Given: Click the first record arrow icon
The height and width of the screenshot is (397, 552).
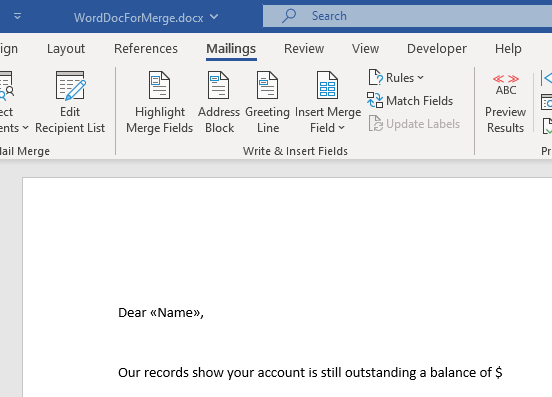Looking at the screenshot, I should pos(546,78).
